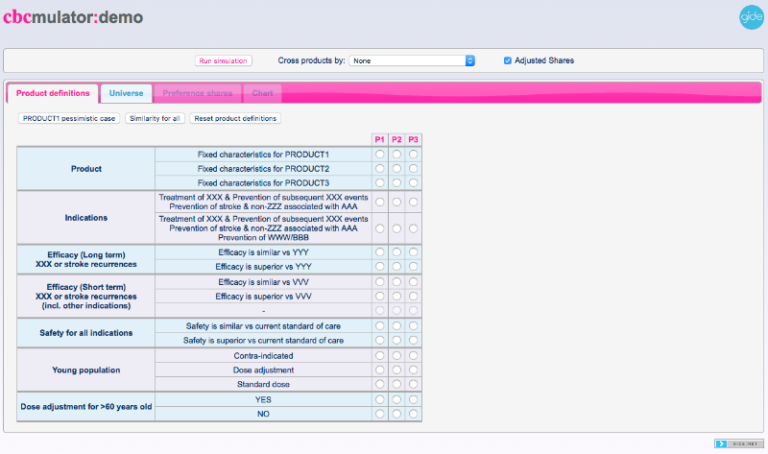Click PRODUCT1 pessimistic case button
The width and height of the screenshot is (768, 454).
click(x=68, y=118)
